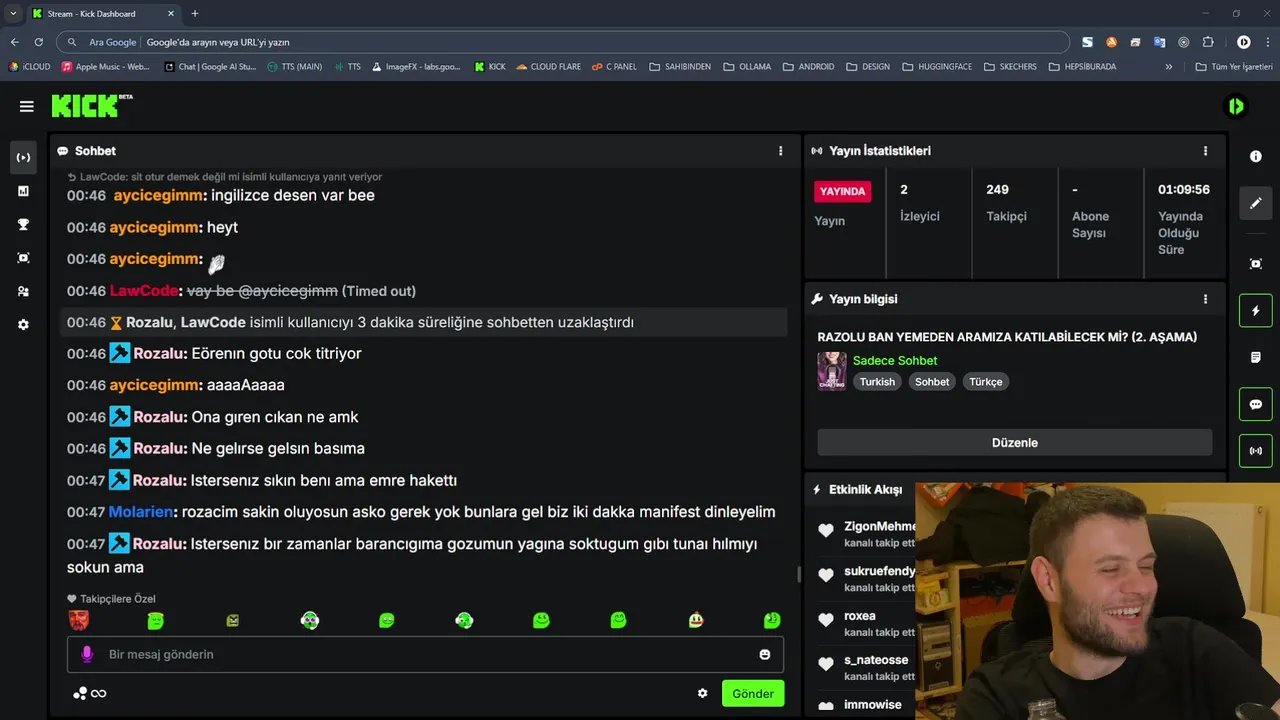Open the community users sidebar icon
This screenshot has height=720, width=1280.
(23, 292)
